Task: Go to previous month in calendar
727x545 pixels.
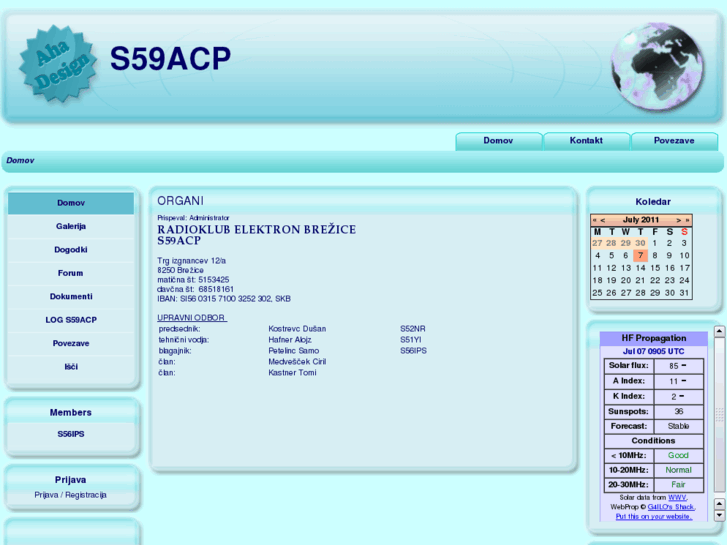Action: 603,220
